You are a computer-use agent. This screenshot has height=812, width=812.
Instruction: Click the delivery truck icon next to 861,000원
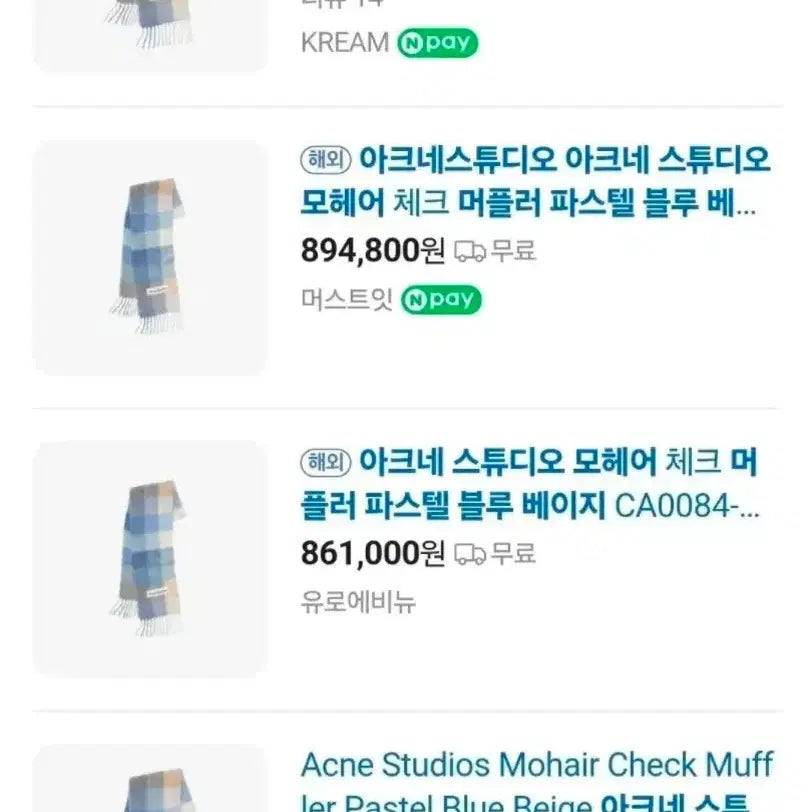coord(469,553)
